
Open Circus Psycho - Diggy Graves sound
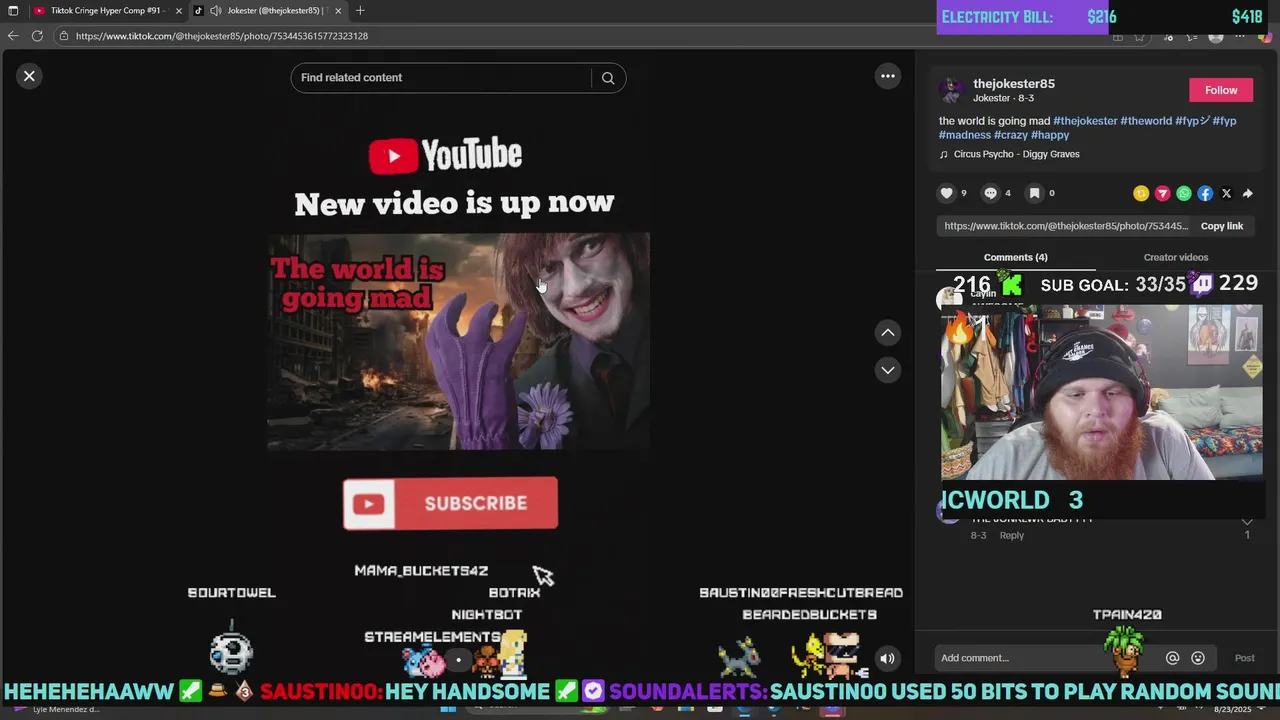click(x=1016, y=154)
